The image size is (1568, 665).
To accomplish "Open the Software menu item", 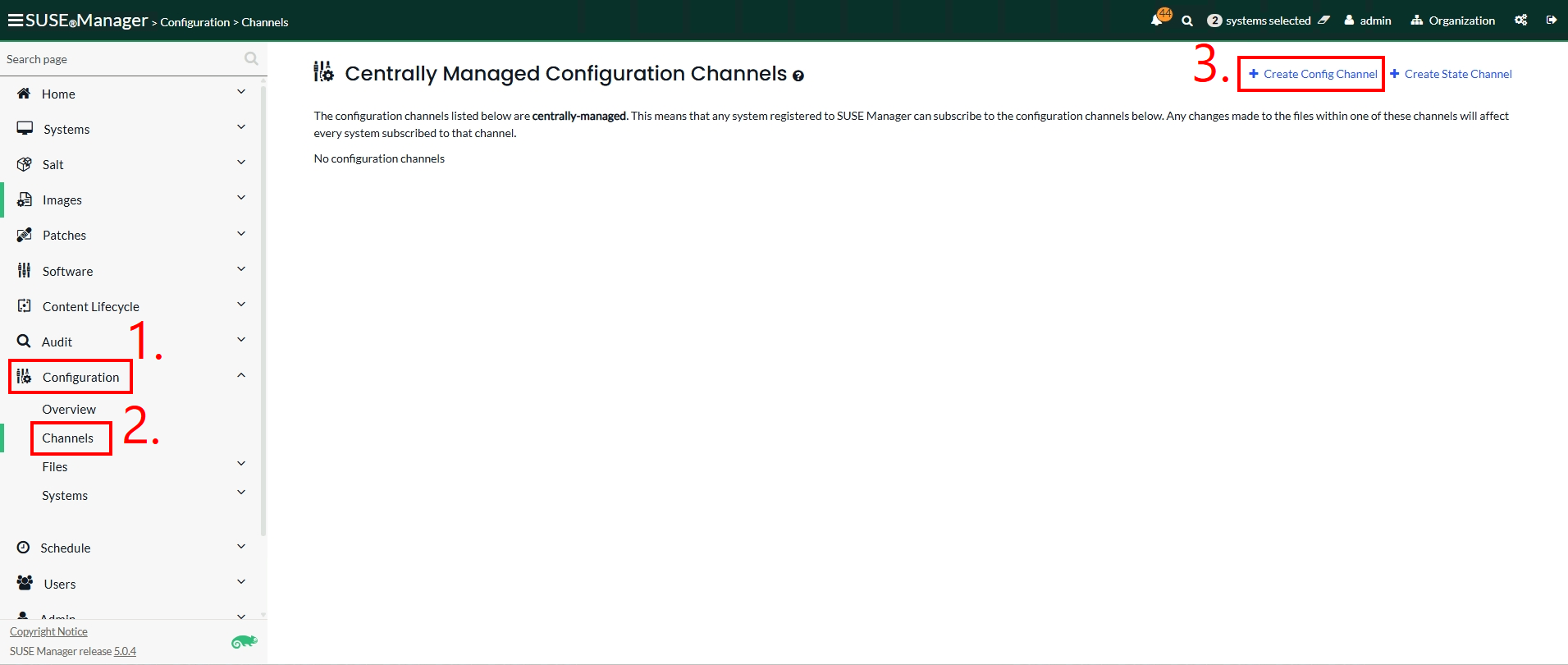I will 67,271.
